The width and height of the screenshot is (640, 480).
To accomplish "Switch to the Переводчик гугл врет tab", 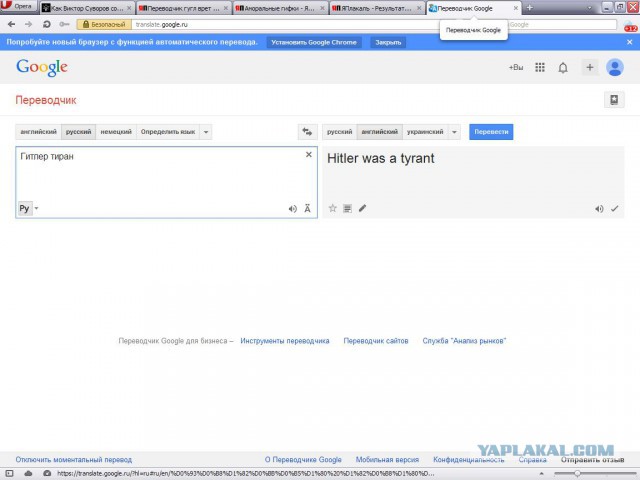I will point(183,8).
